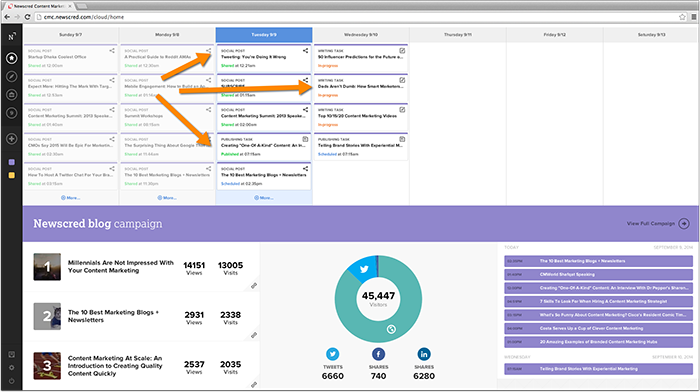Click the number 3 article thumbnail
Image resolution: width=700 pixels, height=392 pixels.
coord(47,366)
